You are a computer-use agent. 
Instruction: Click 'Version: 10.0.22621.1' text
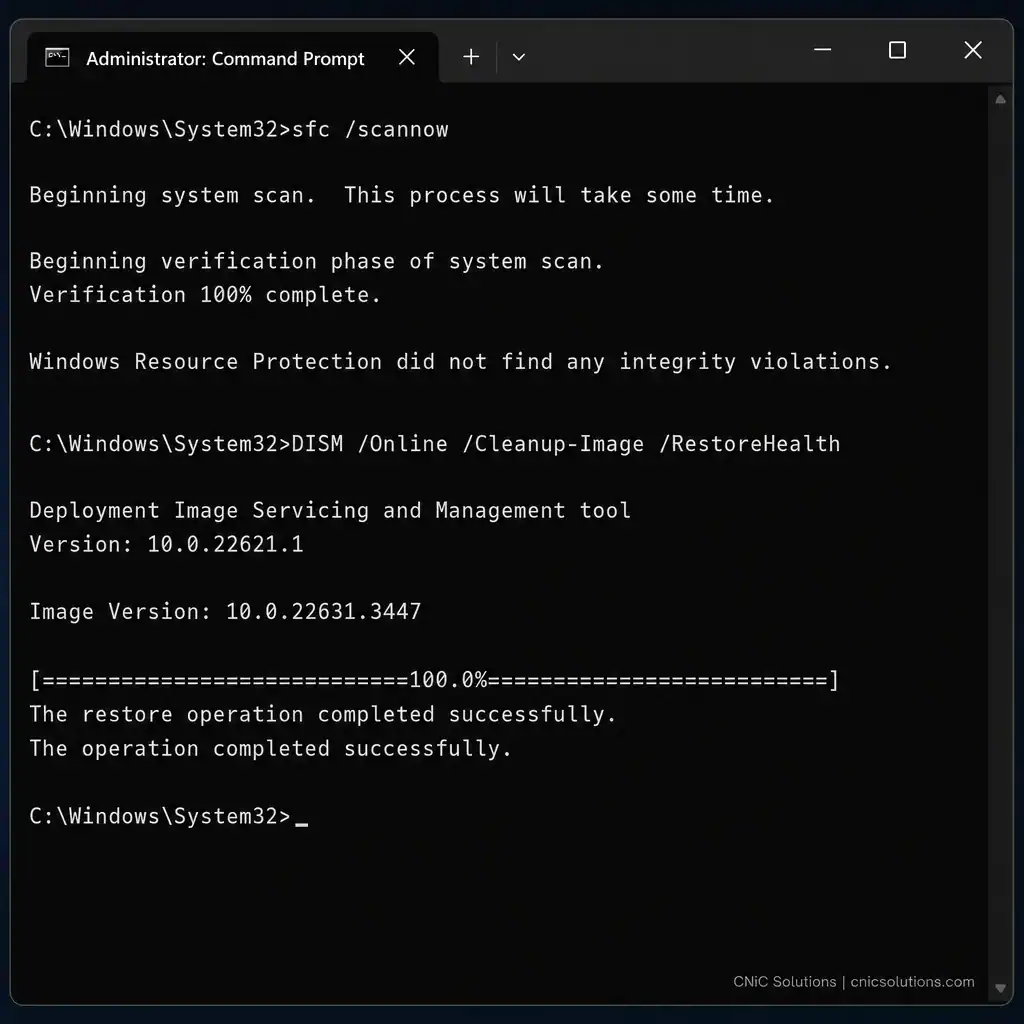[167, 544]
